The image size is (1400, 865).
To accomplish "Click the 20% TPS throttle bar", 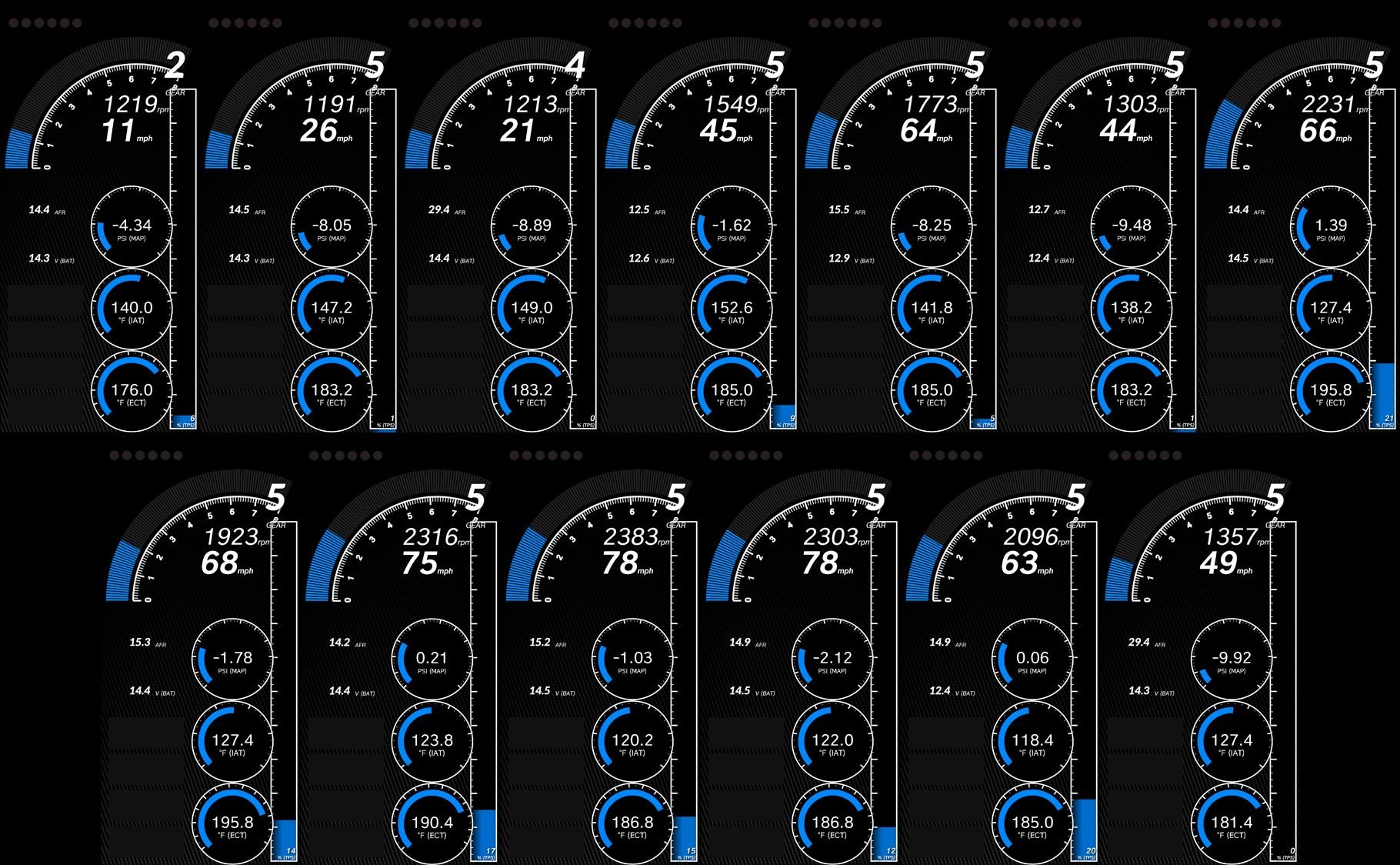I will [1084, 827].
